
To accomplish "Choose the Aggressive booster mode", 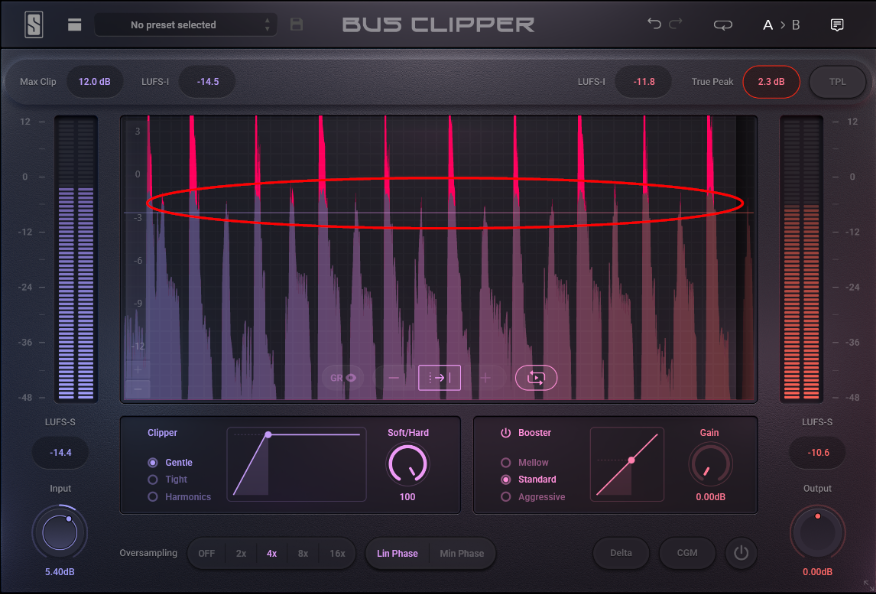I will [506, 497].
